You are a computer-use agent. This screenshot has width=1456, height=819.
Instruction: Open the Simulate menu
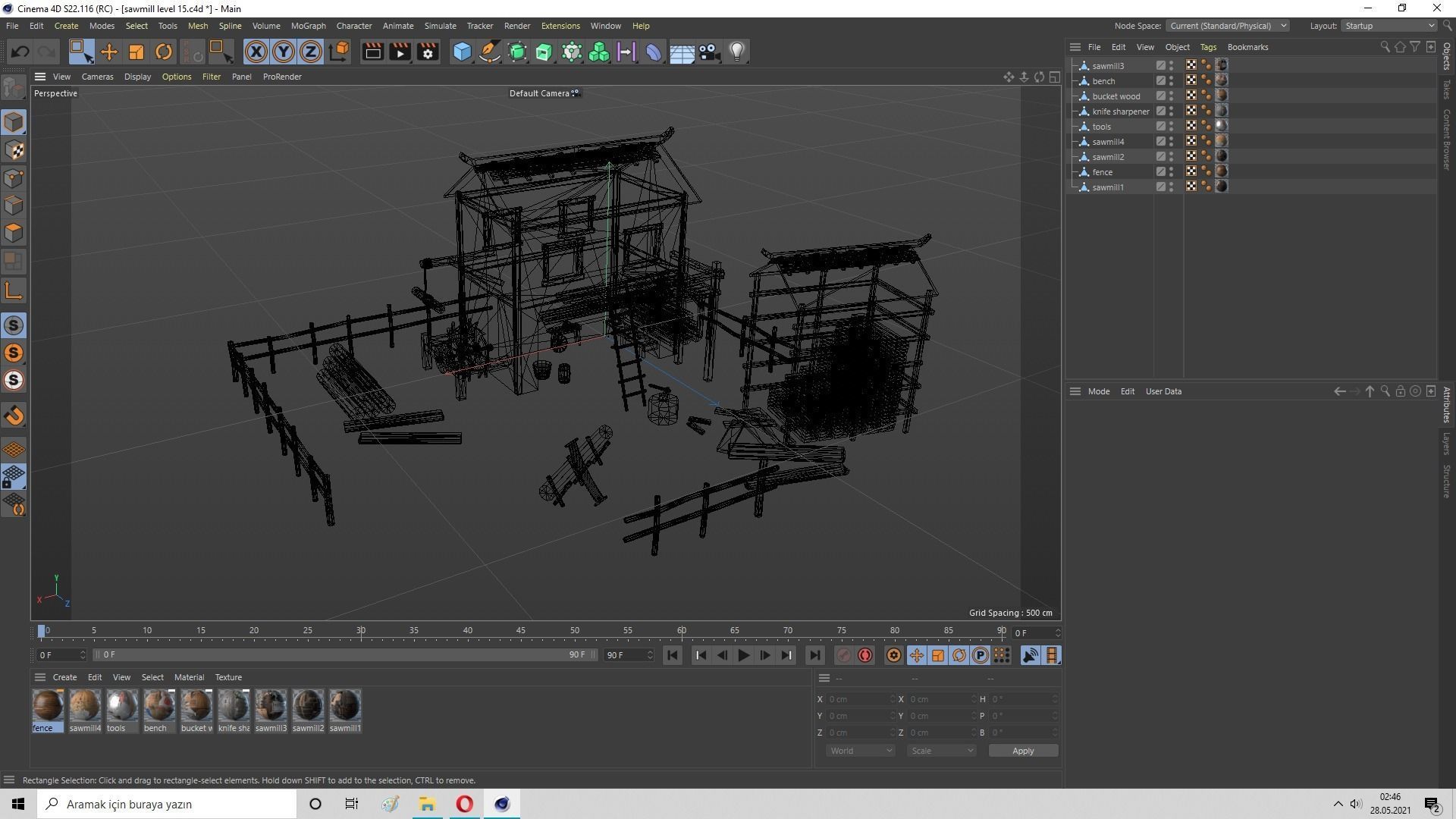(x=440, y=26)
